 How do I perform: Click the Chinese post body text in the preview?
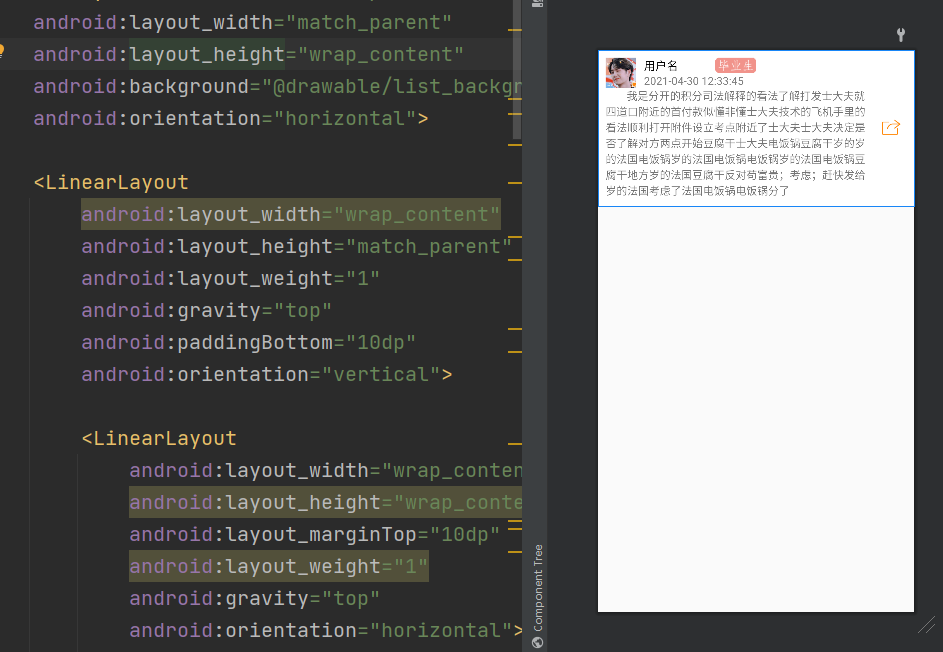pyautogui.click(x=735, y=143)
